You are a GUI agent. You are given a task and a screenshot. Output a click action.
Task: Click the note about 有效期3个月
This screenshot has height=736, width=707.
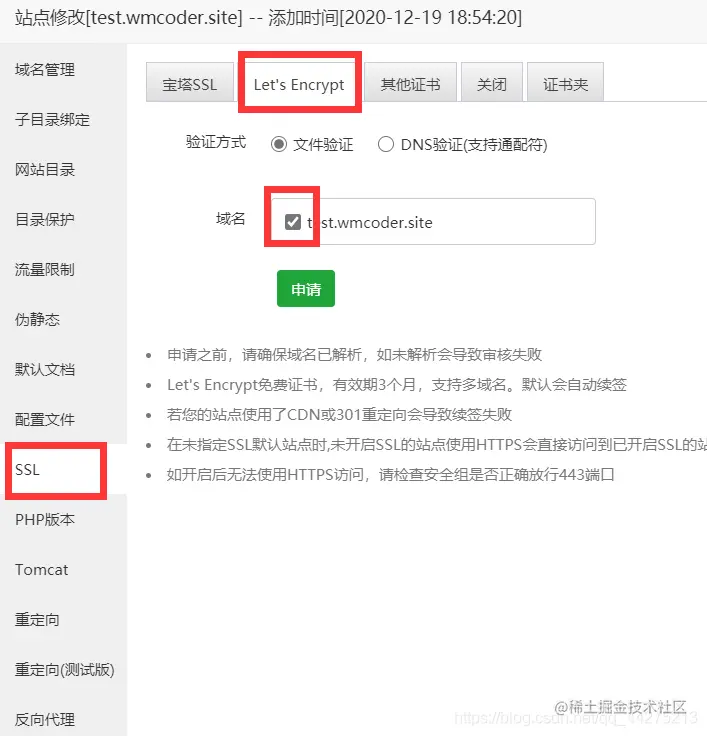click(x=397, y=384)
